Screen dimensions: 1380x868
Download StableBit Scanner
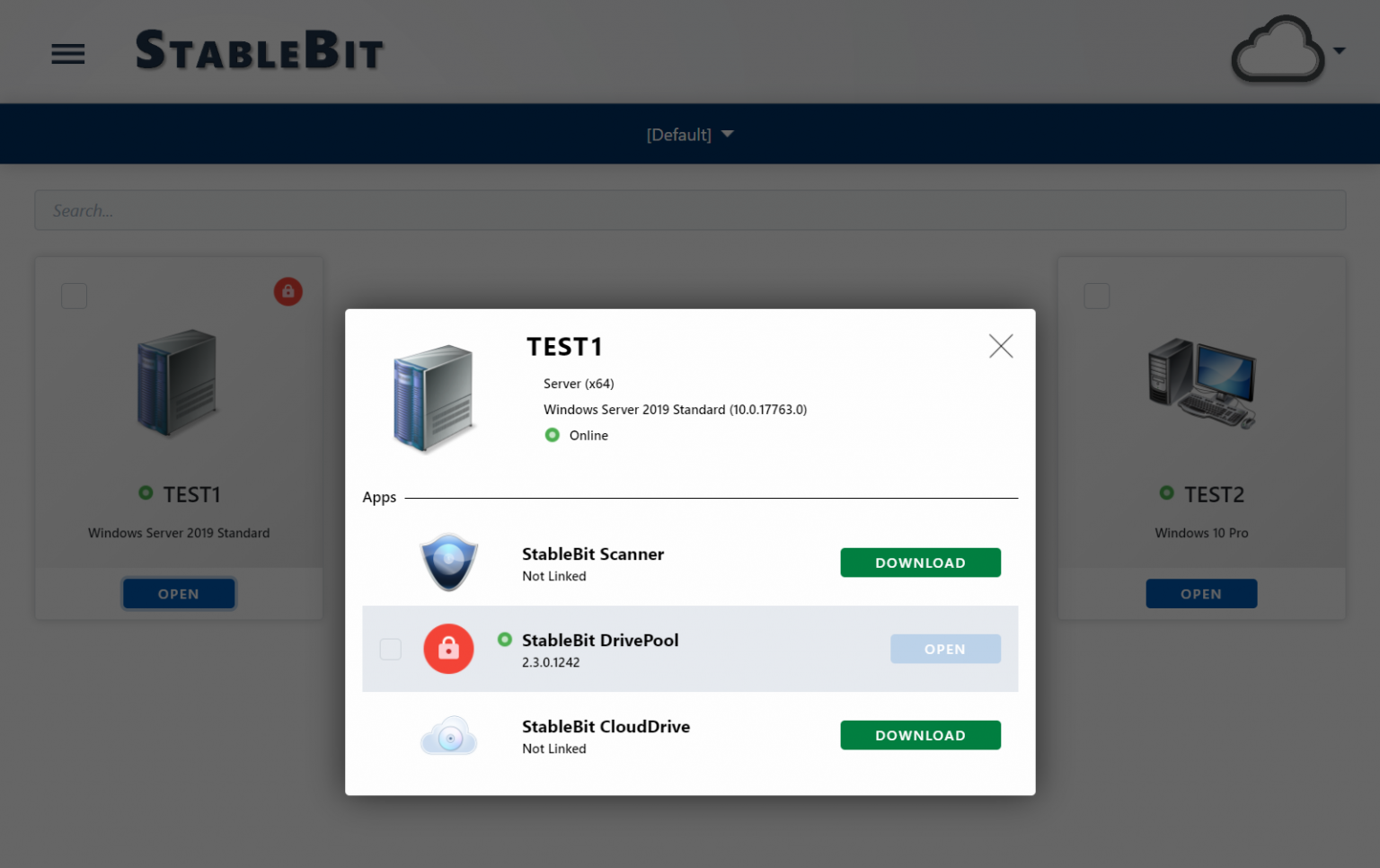(x=920, y=562)
